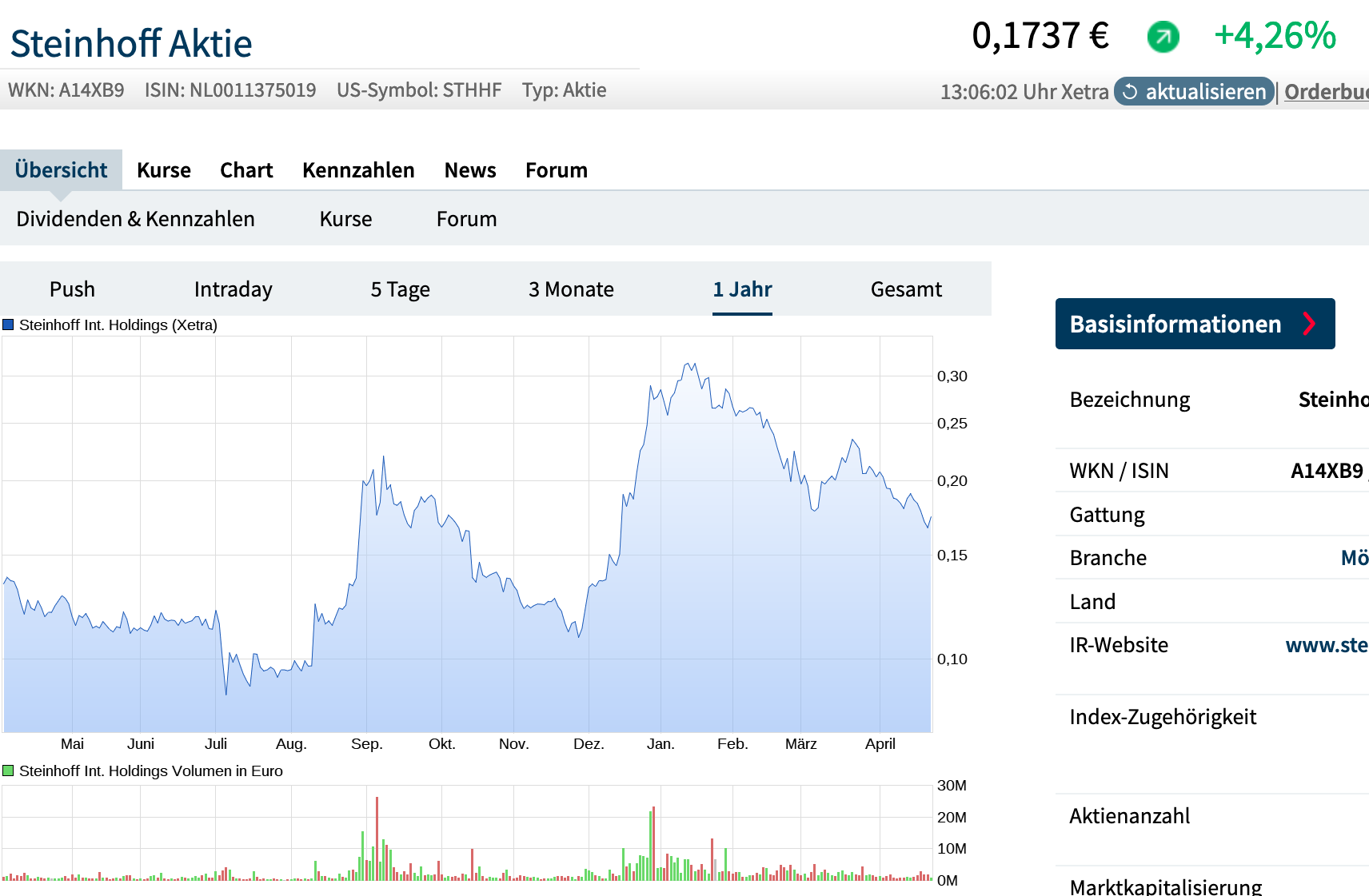Click the Land row label

[1092, 602]
